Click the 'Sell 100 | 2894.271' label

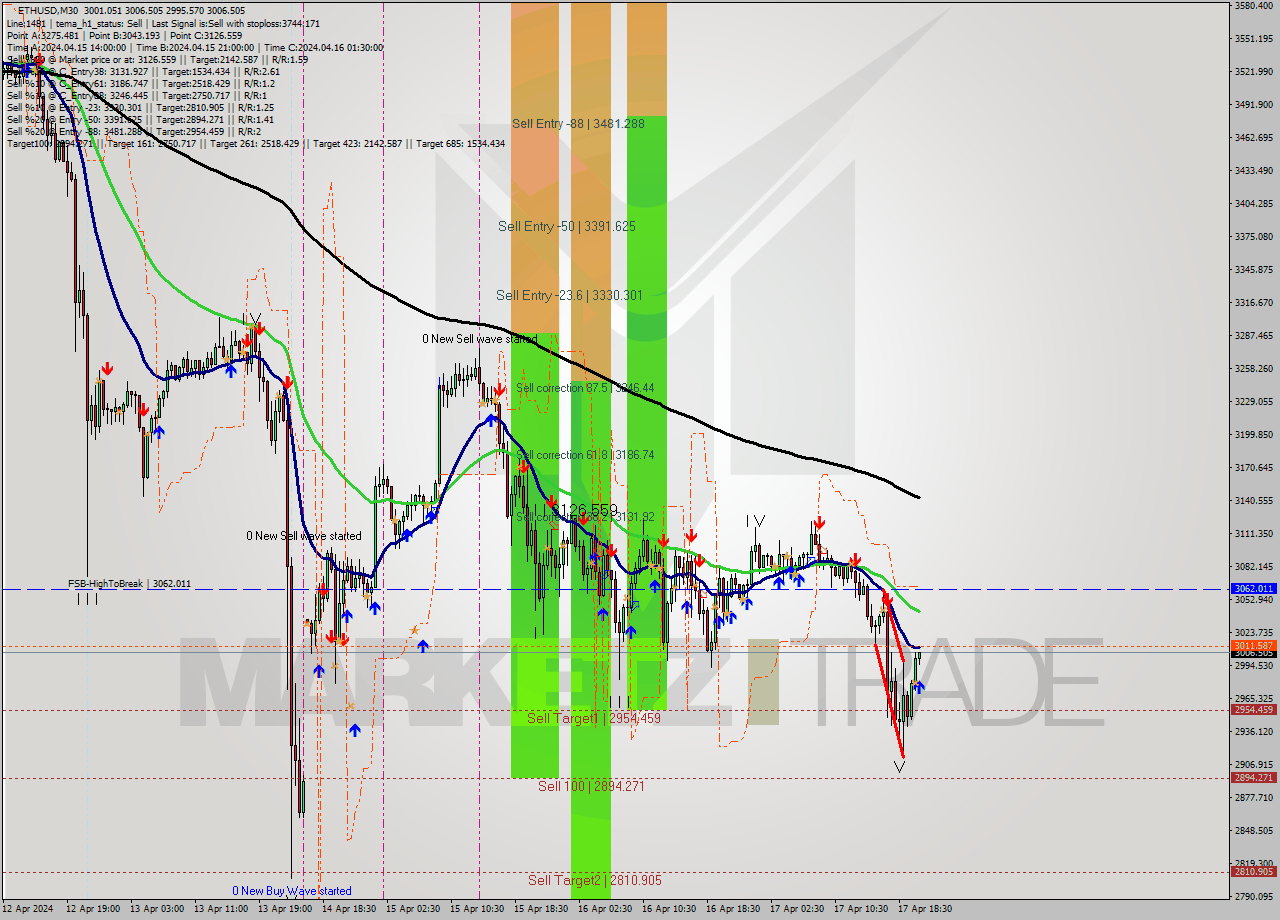[591, 786]
